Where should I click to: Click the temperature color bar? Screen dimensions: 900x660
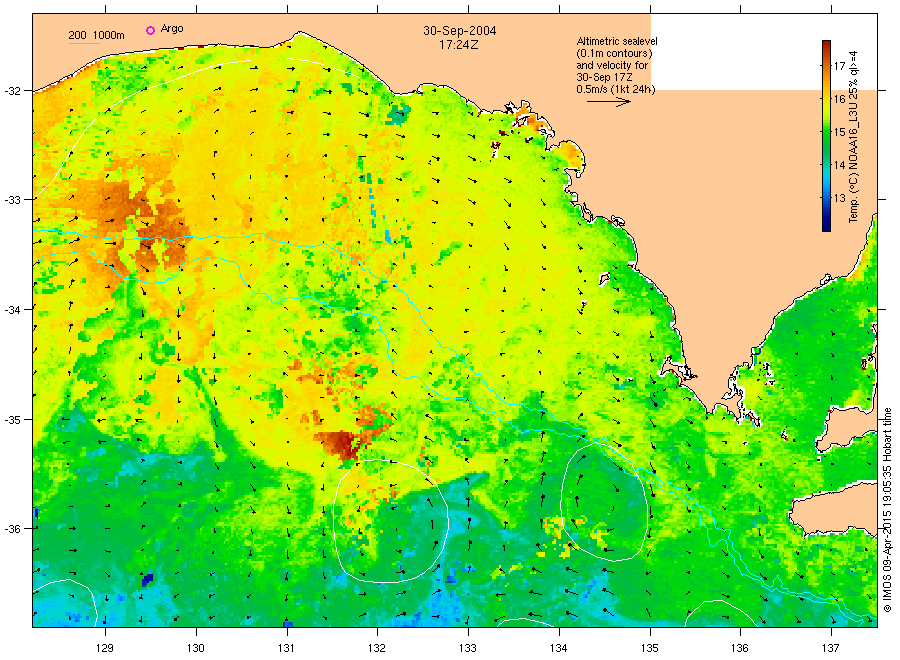(826, 136)
